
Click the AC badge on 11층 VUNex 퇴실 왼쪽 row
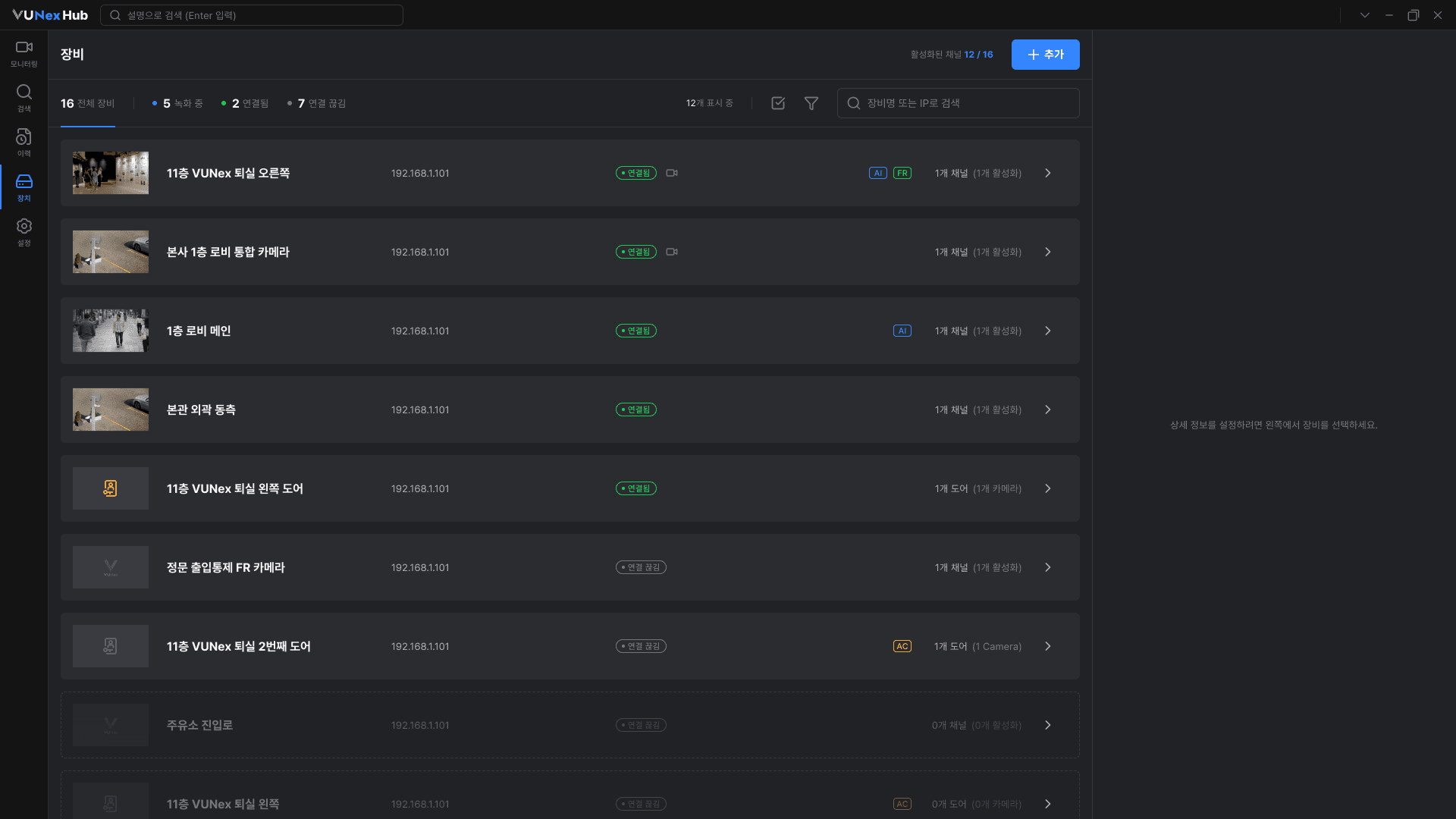(x=902, y=804)
